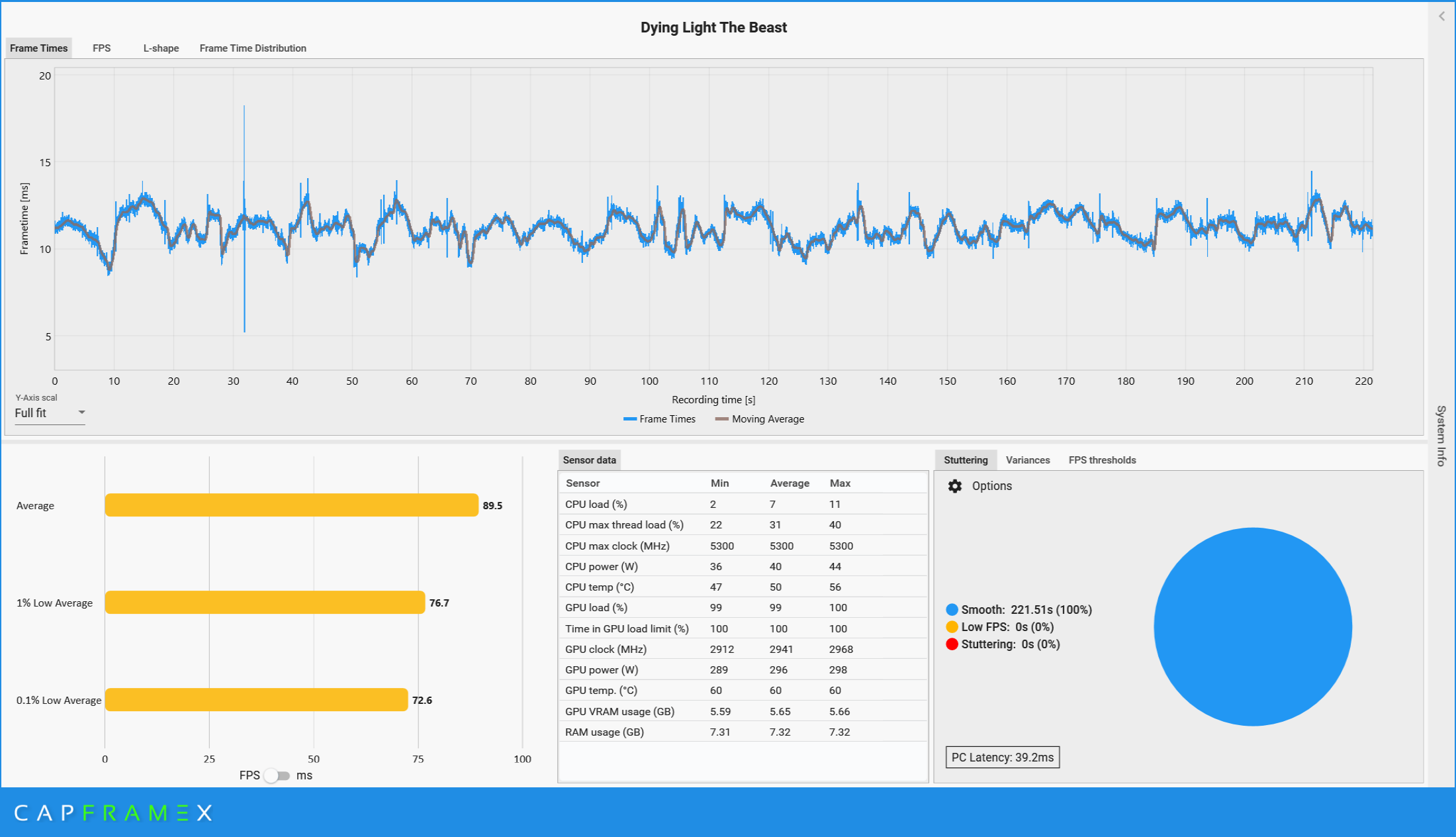Toggle Moving Average series in chart legend
The width and height of the screenshot is (1456, 837).
(x=760, y=419)
